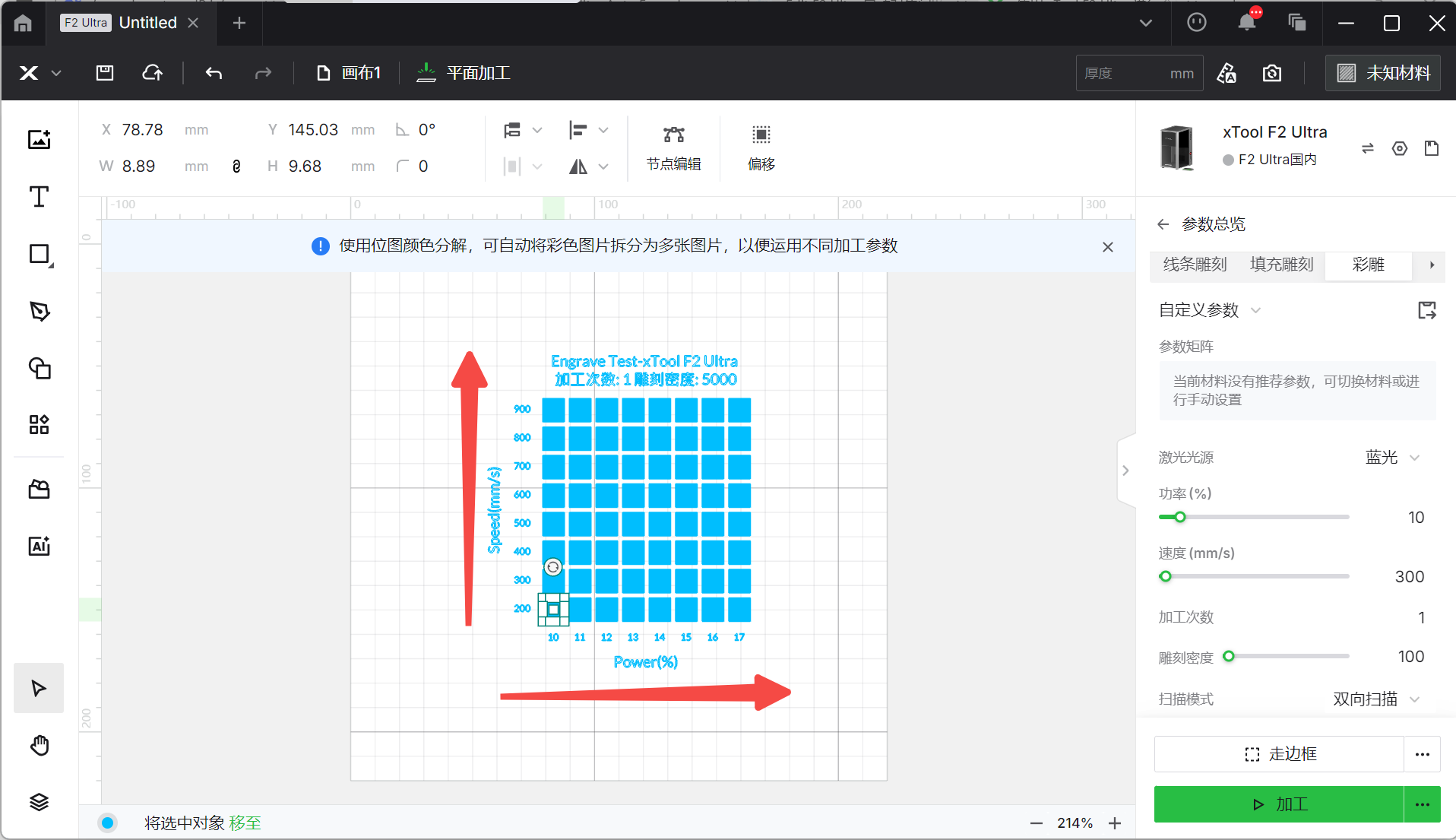
Task: Open the 未知材料 material selector
Action: pyautogui.click(x=1383, y=73)
